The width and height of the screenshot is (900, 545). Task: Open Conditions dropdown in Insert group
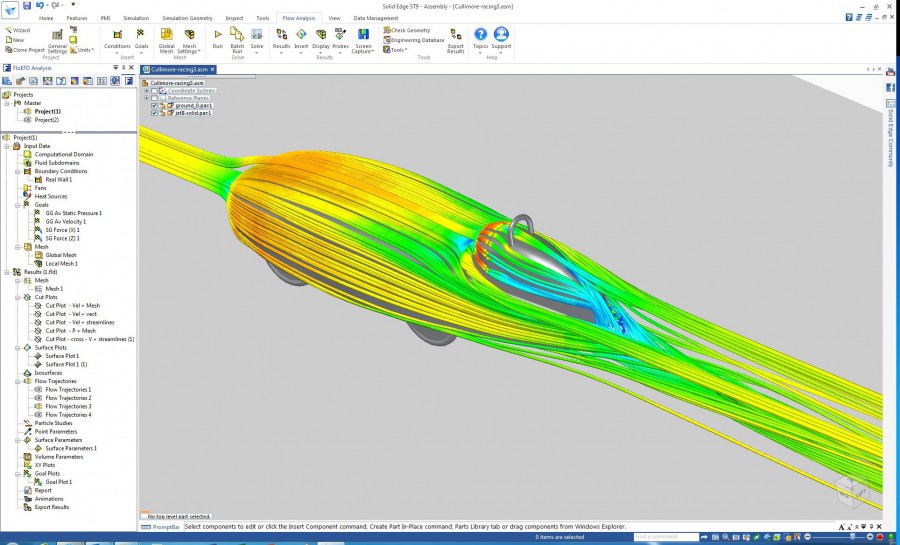[x=117, y=40]
